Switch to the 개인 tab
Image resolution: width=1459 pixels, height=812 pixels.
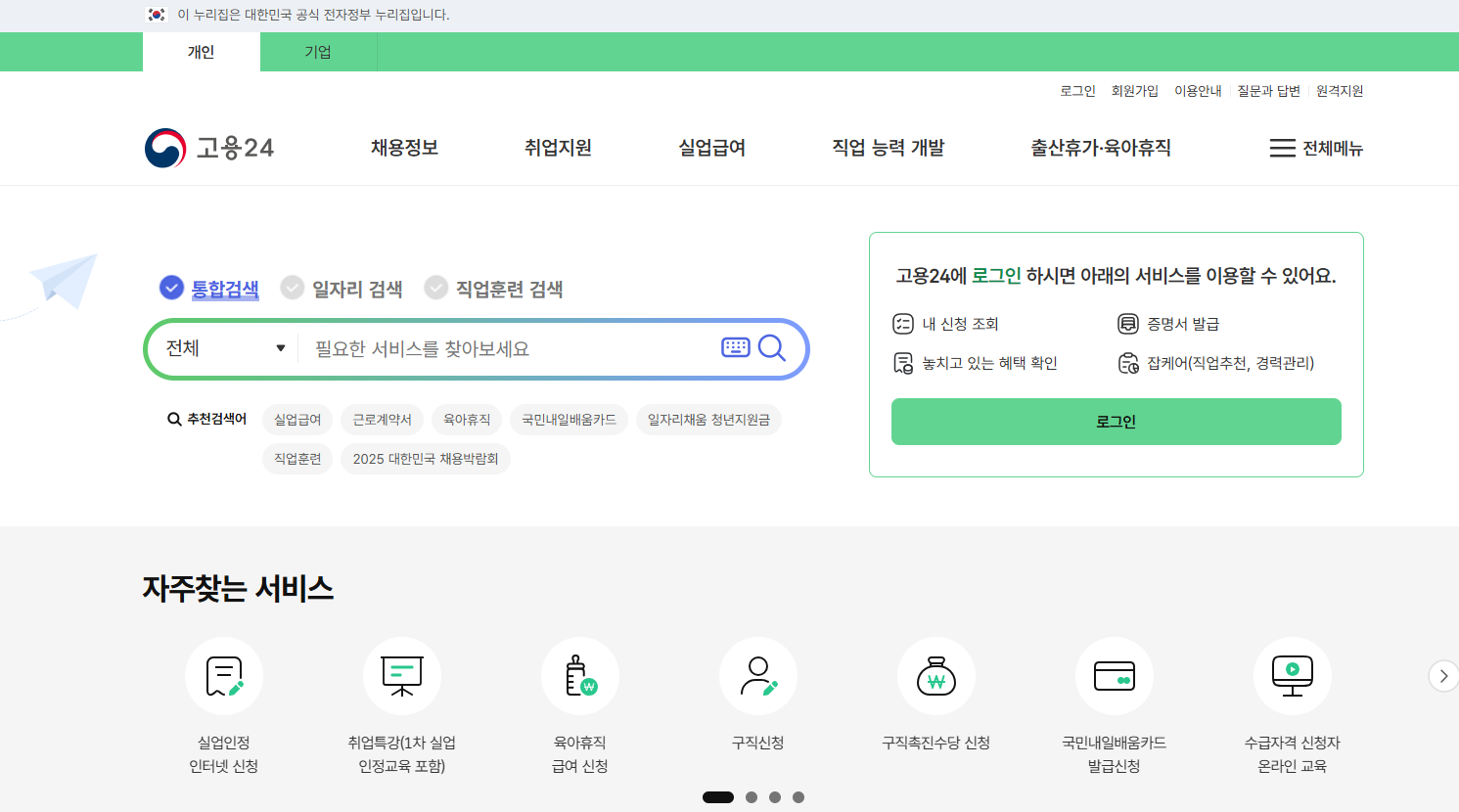202,52
